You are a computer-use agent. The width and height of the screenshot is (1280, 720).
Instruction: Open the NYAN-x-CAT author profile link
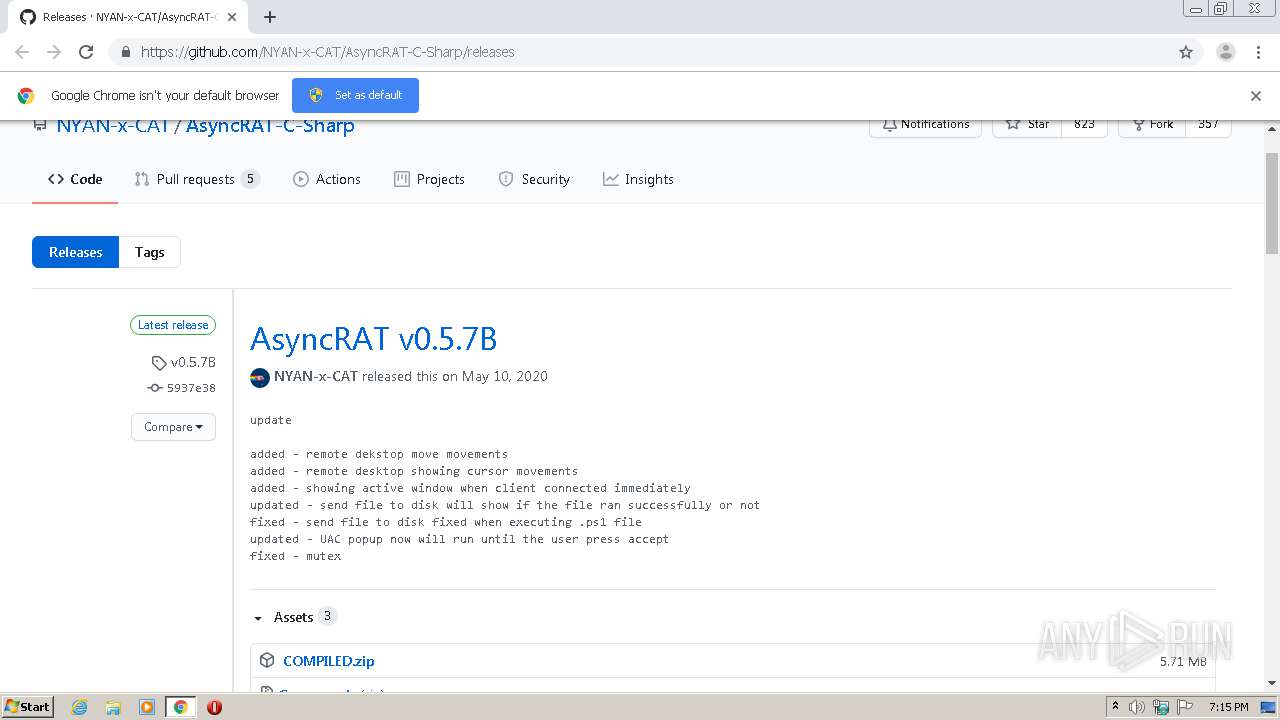click(316, 377)
